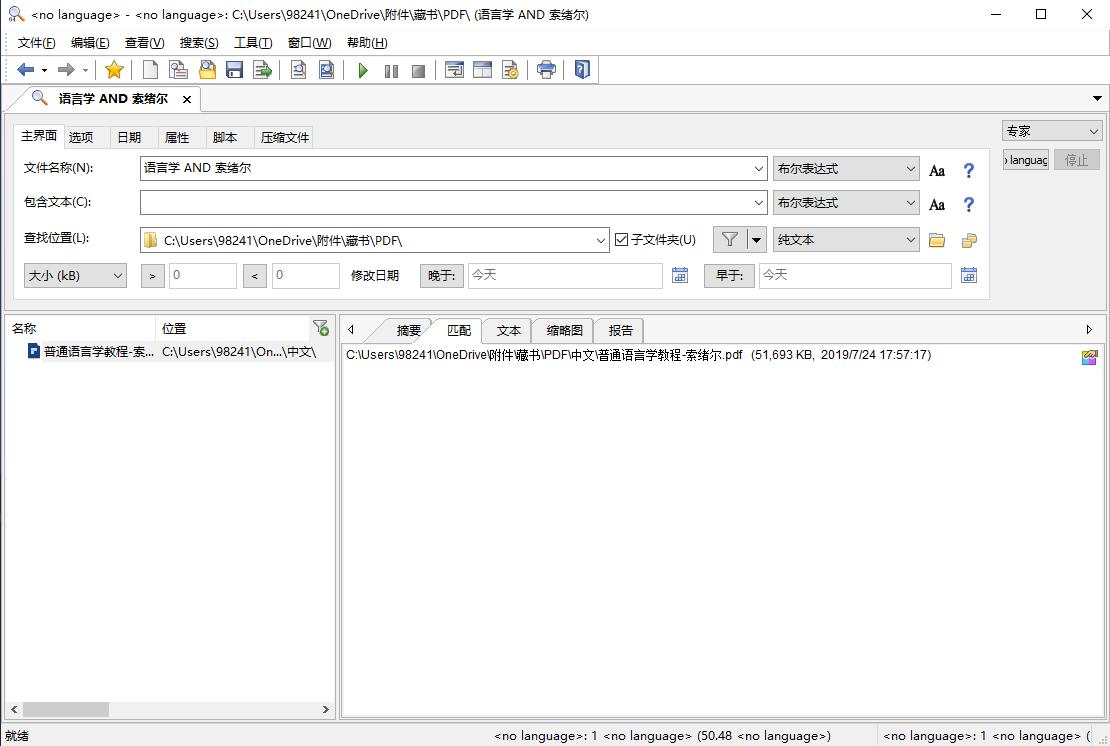
Task: Click the 早于 button
Action: coord(729,275)
